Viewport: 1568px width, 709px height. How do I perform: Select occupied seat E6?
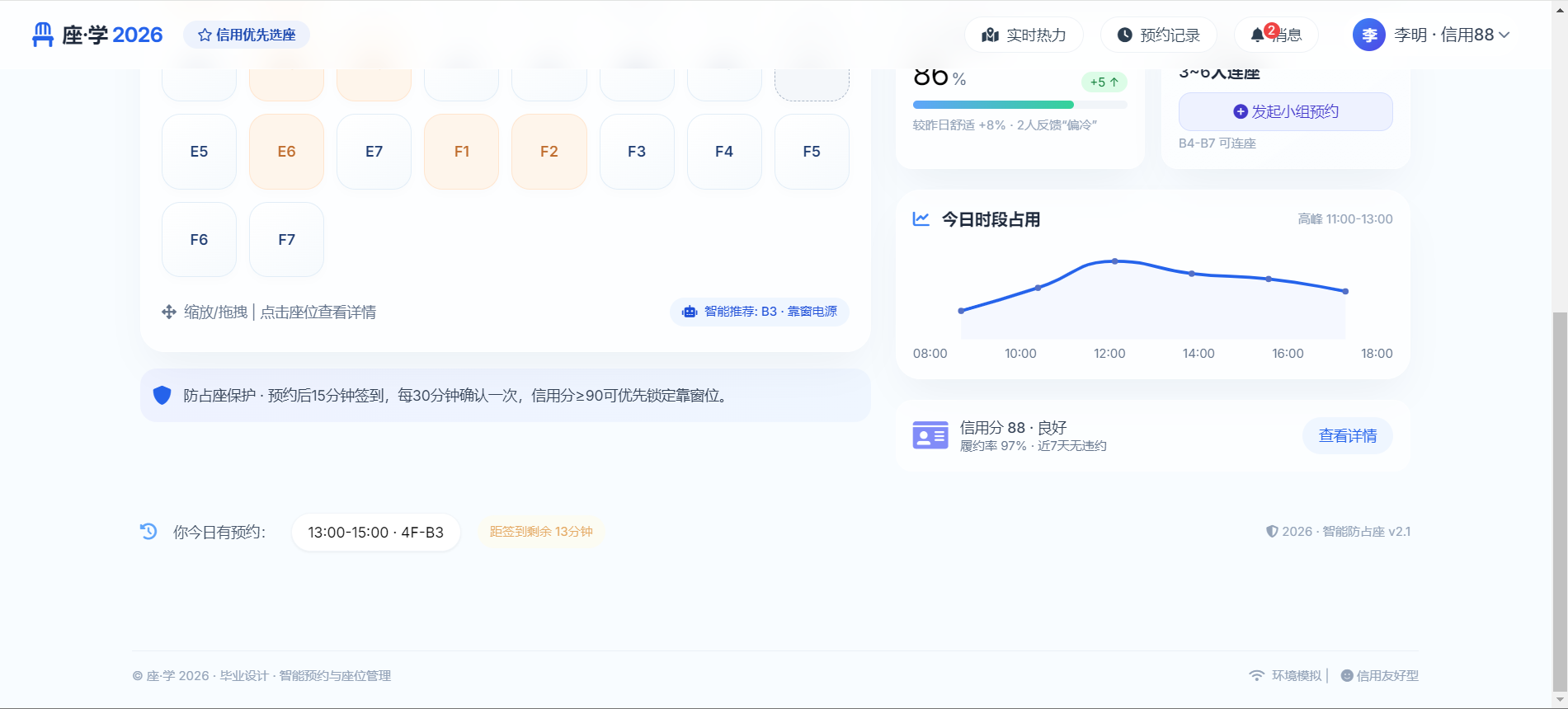286,152
